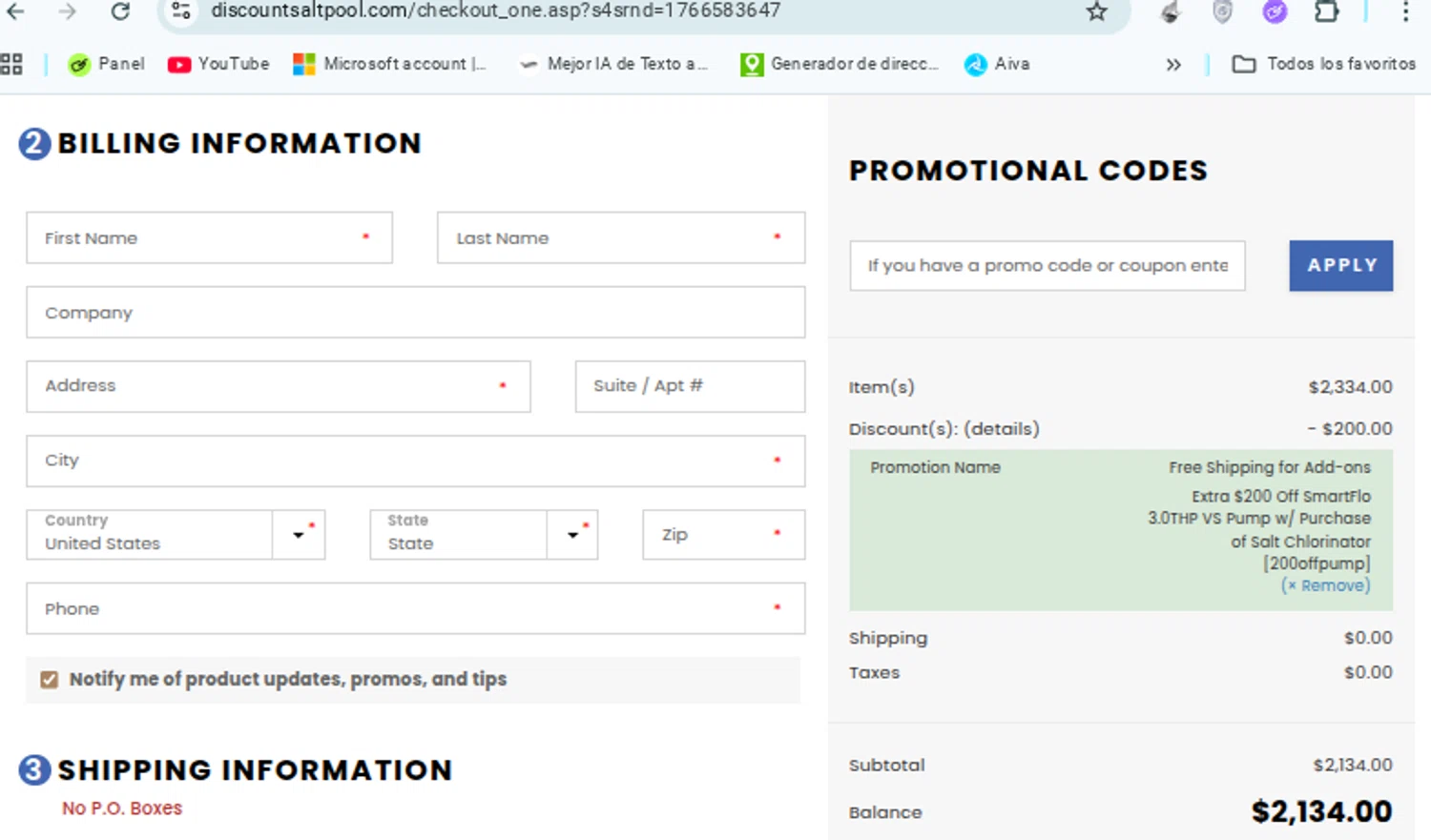Open the State dropdown
The image size is (1431, 840).
click(484, 534)
